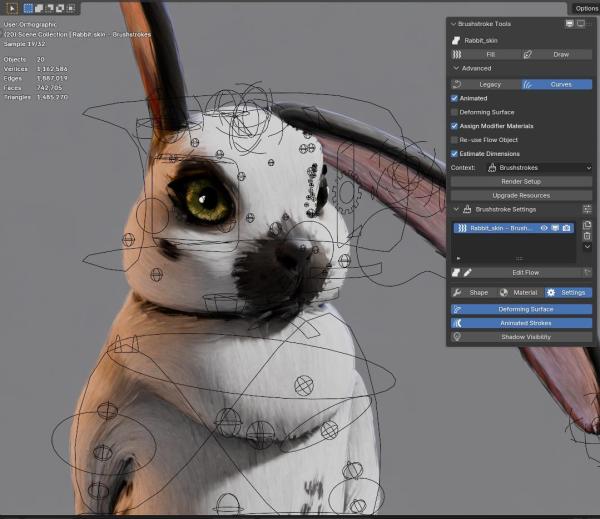Click the select tool arrow icon
Viewport: 600px width, 519px height.
(x=13, y=8)
